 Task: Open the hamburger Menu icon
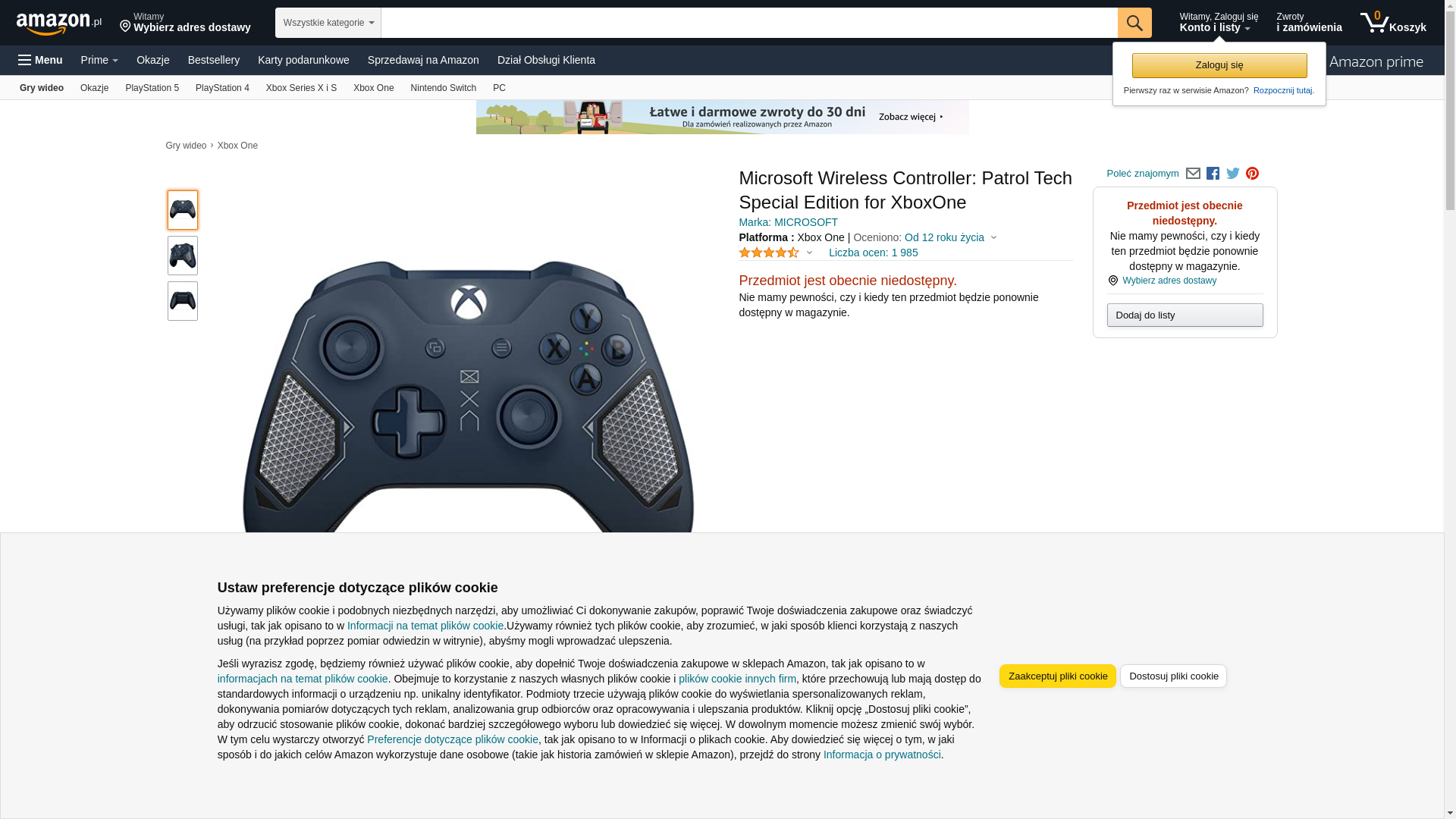[x=40, y=60]
